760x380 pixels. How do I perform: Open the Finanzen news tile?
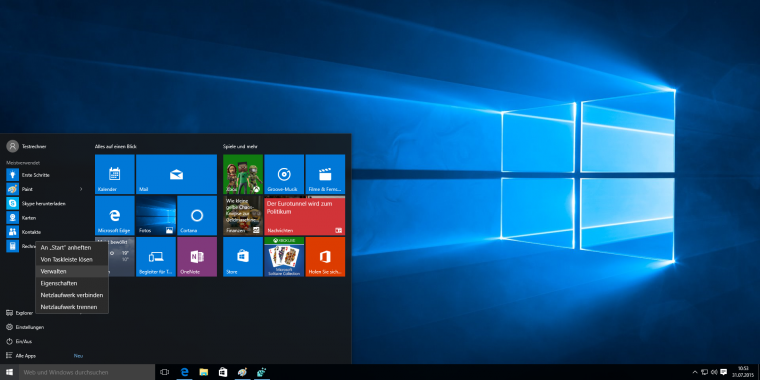click(x=243, y=216)
